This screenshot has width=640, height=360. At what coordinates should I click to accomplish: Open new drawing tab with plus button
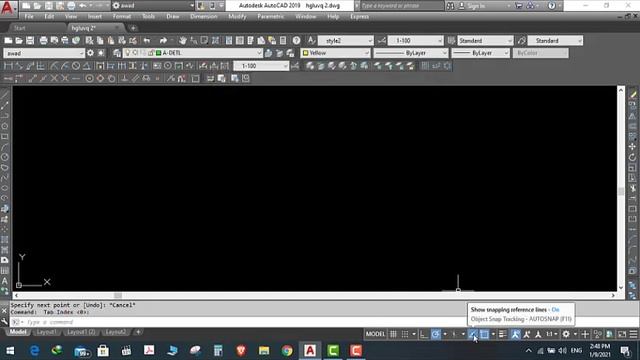pos(133,28)
